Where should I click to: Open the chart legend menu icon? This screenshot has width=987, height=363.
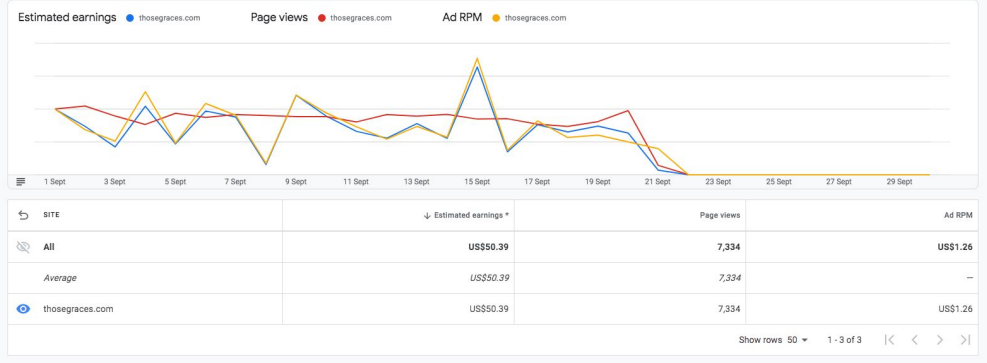[x=21, y=182]
